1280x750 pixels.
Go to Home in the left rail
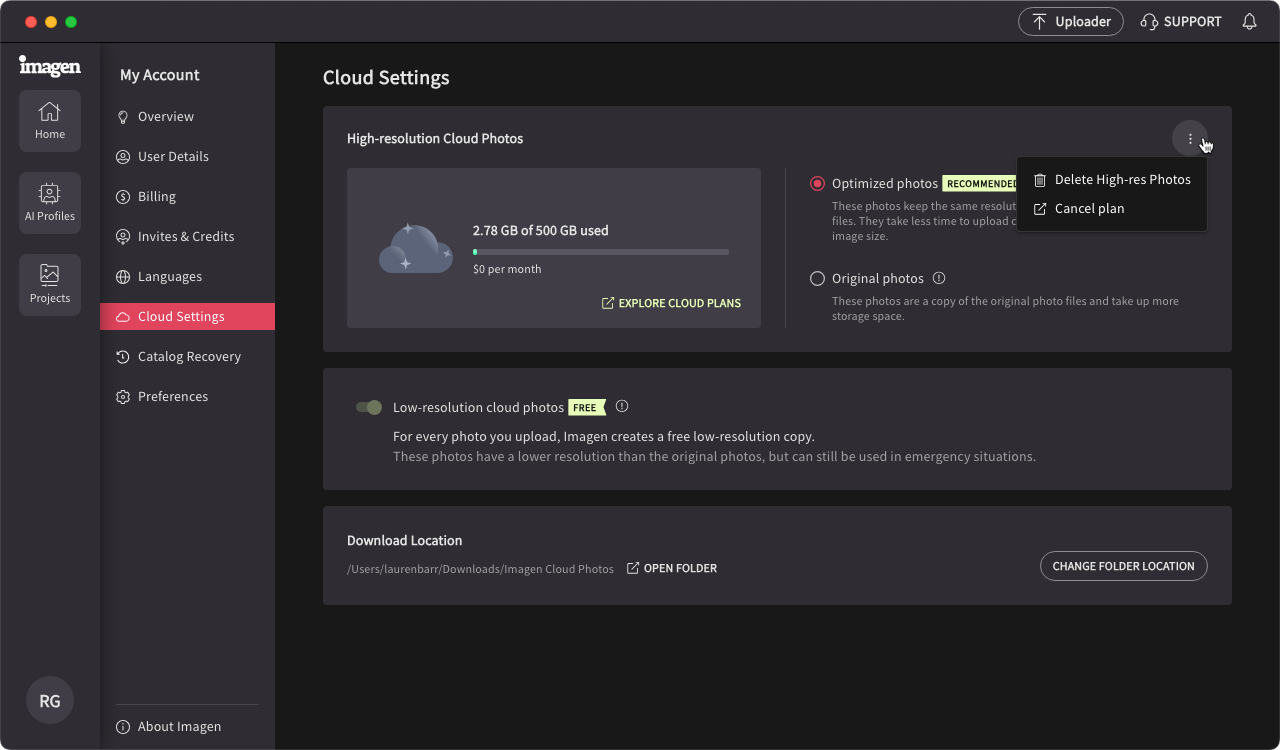click(50, 121)
